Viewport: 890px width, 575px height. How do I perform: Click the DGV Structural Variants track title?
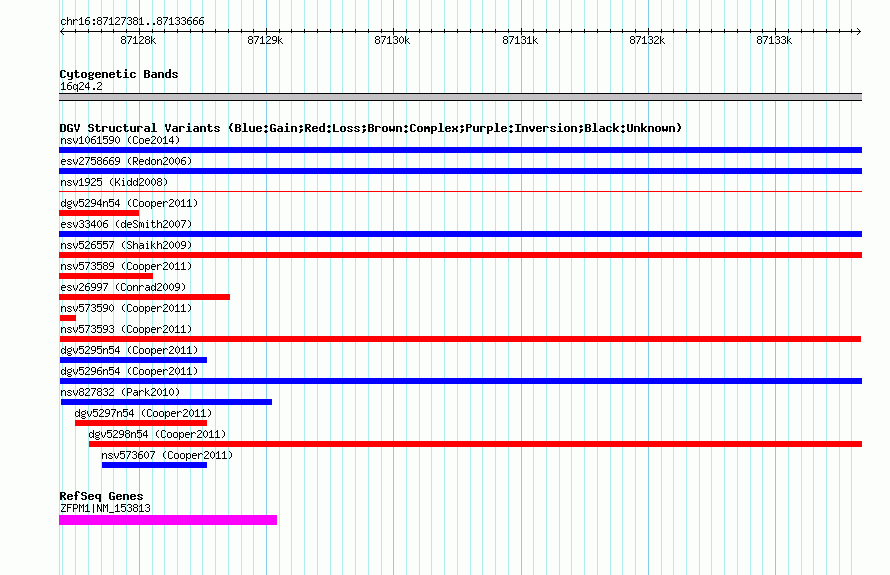(371, 128)
